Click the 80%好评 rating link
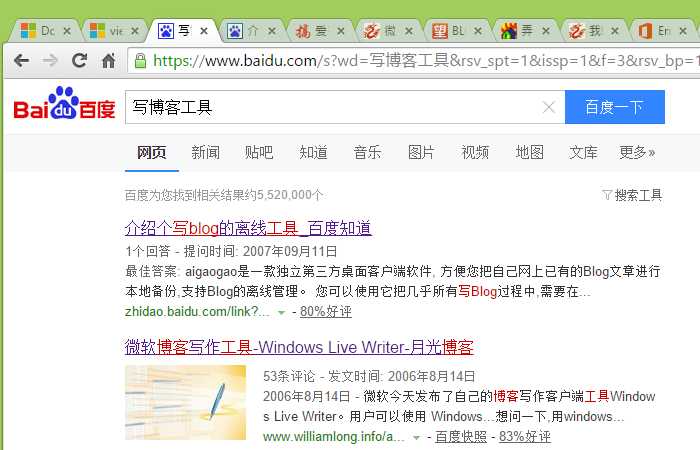Screen dimensions: 700x450 point(326,311)
